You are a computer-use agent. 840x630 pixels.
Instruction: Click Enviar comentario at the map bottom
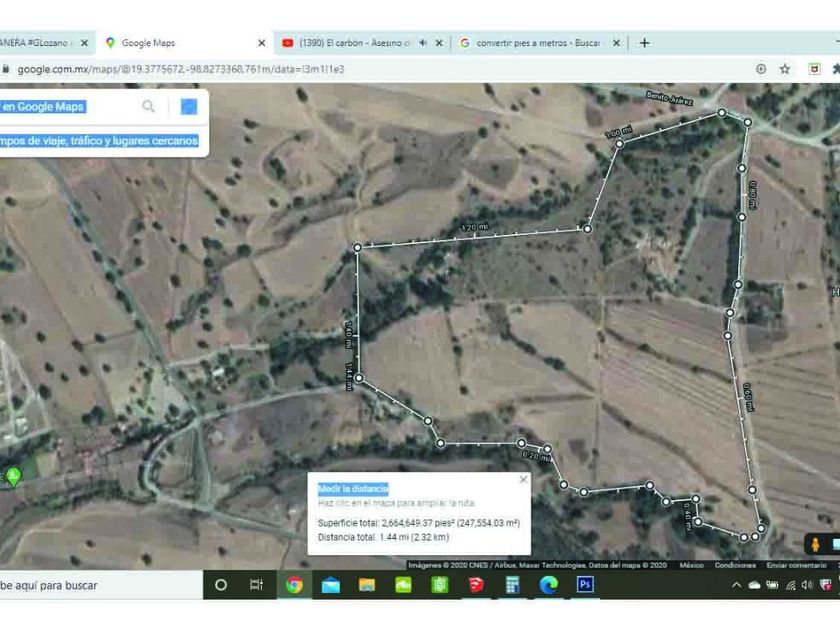tap(790, 565)
